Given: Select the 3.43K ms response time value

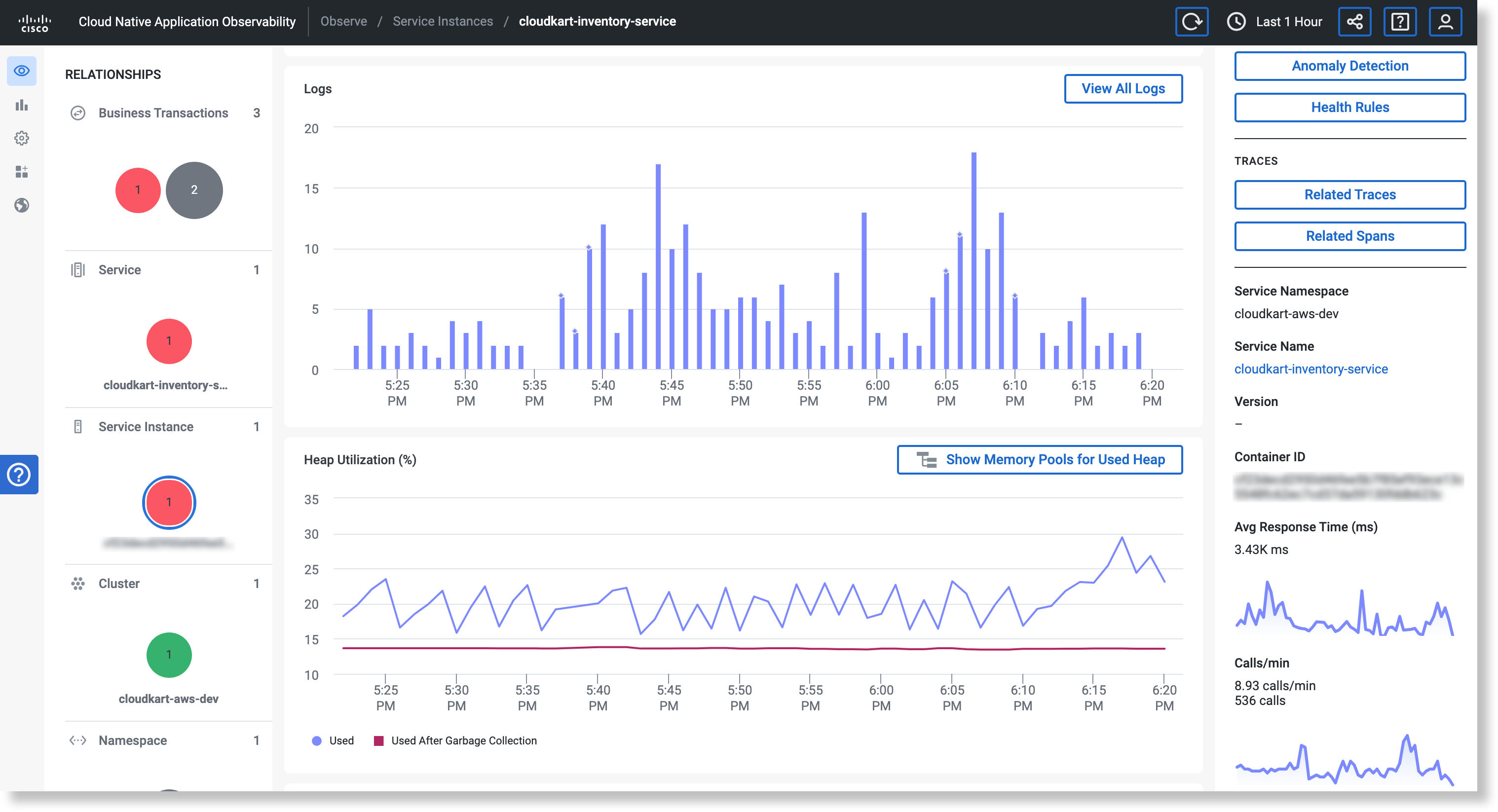Looking at the screenshot, I should pyautogui.click(x=1261, y=550).
